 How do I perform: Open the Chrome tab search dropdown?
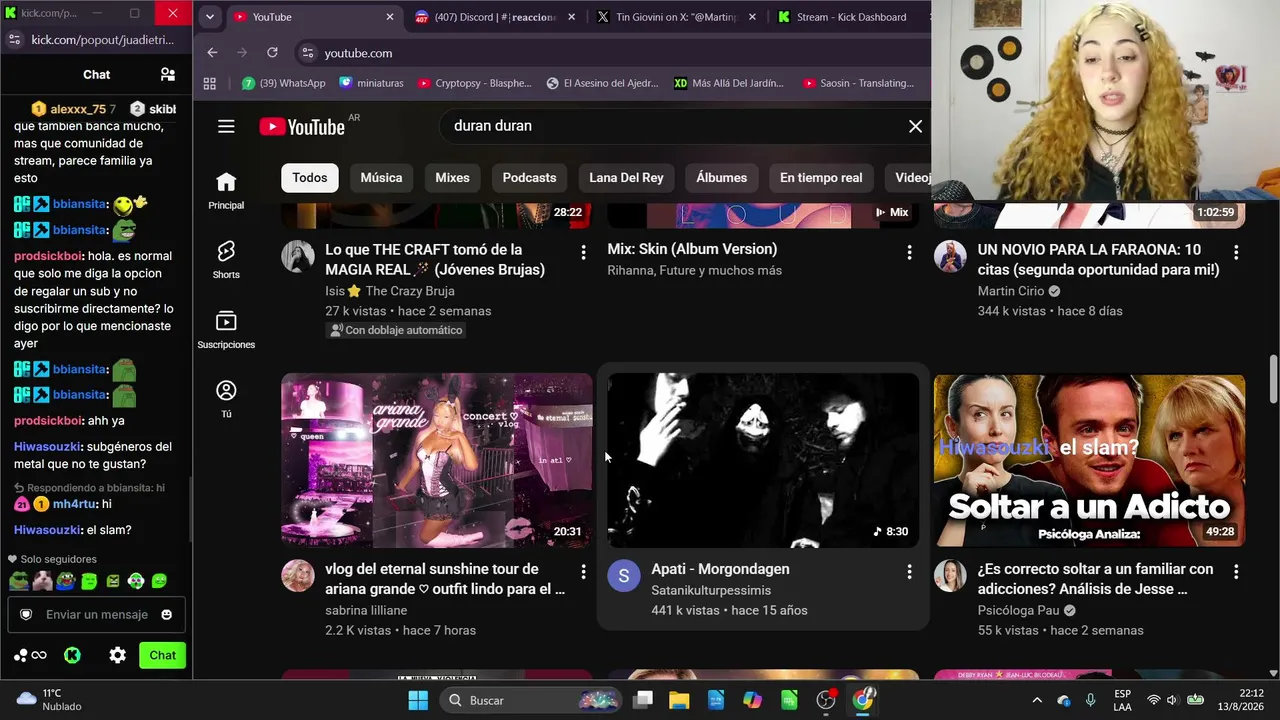(x=209, y=17)
